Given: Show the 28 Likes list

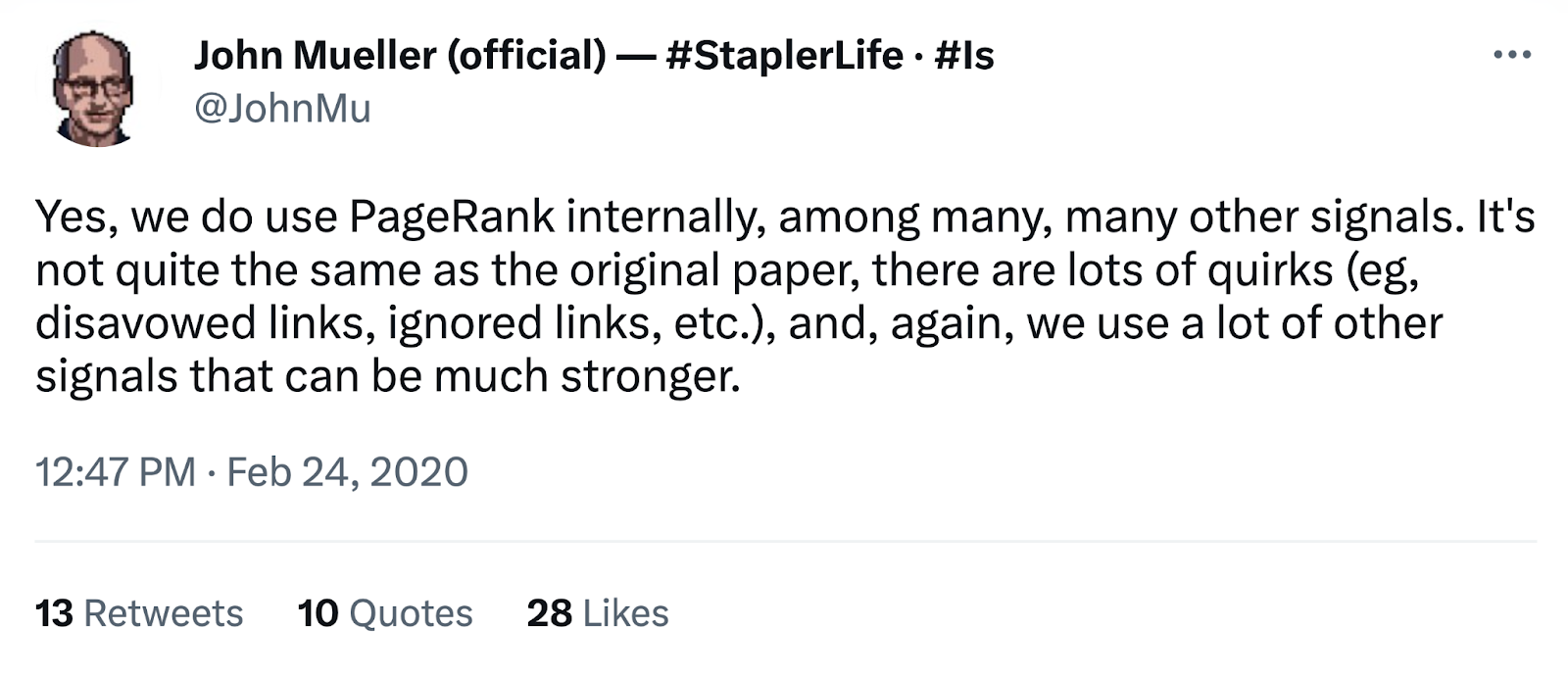Looking at the screenshot, I should coord(598,613).
